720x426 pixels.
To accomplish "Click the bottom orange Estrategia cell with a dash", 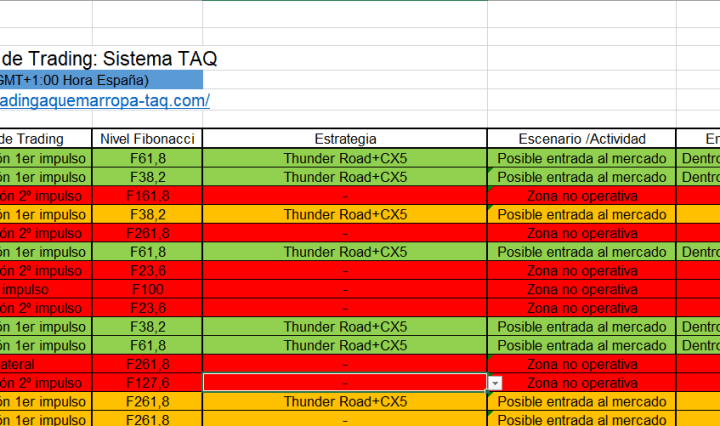I will (x=345, y=420).
